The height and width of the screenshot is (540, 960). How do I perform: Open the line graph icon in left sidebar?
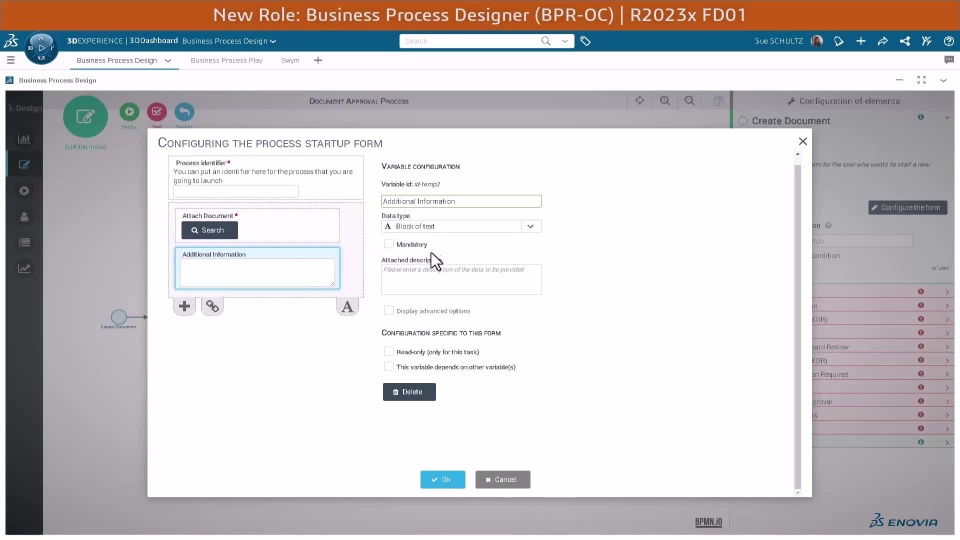coord(24,268)
